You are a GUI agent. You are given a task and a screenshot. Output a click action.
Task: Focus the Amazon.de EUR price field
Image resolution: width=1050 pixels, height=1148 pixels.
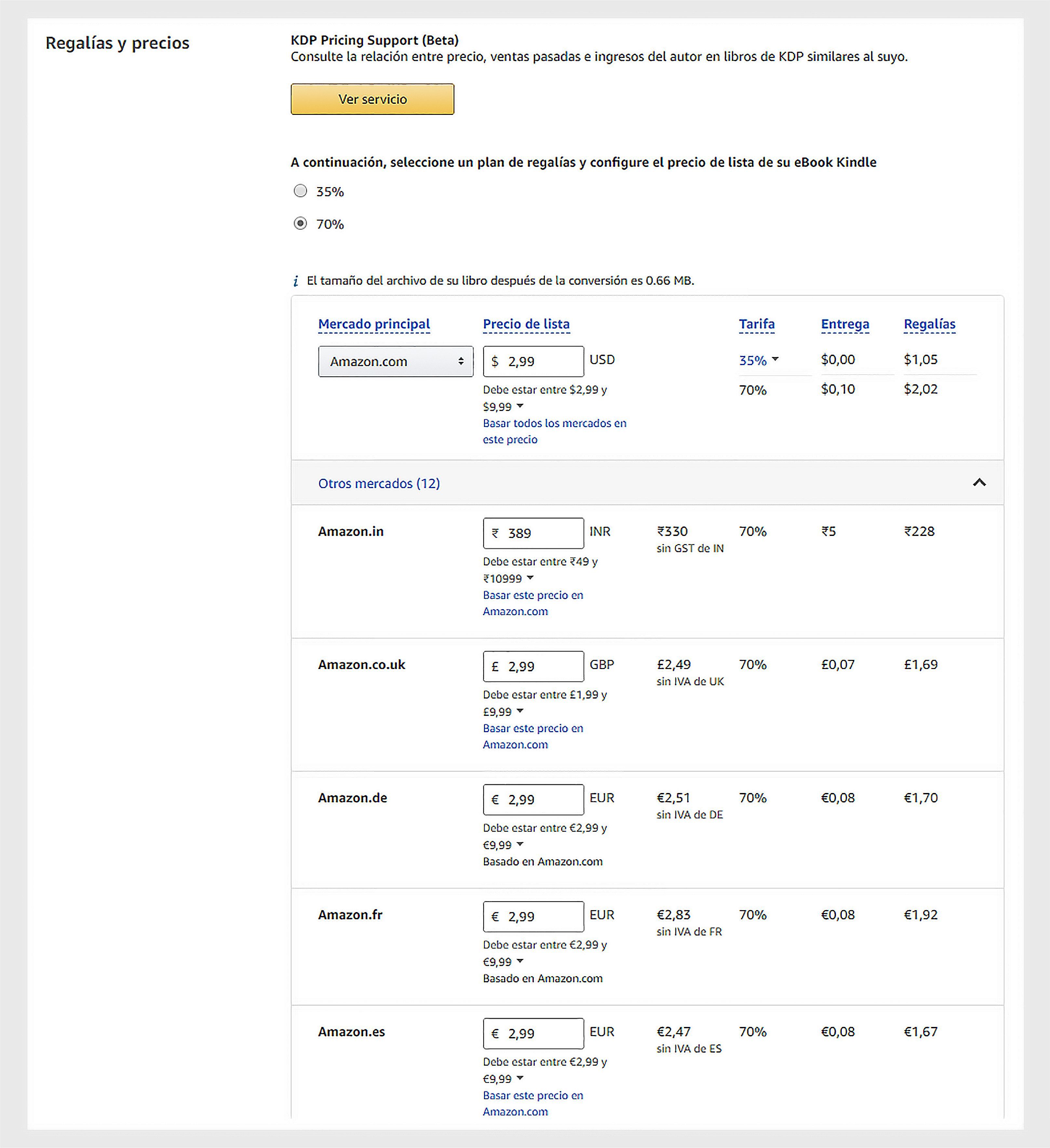(x=533, y=799)
